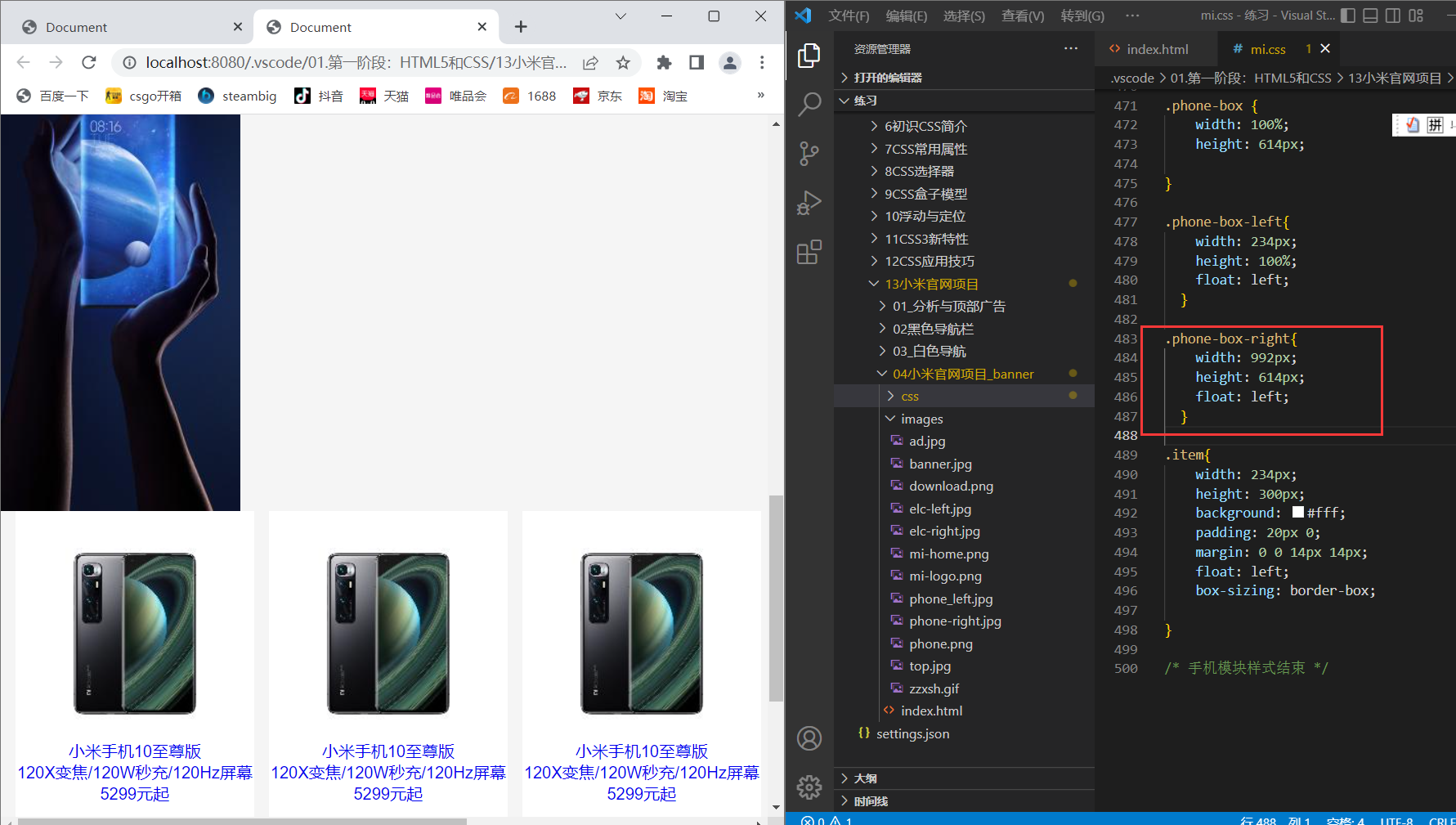This screenshot has width=1456, height=825.
Task: Switch to the first Document browser tab
Action: 131,27
